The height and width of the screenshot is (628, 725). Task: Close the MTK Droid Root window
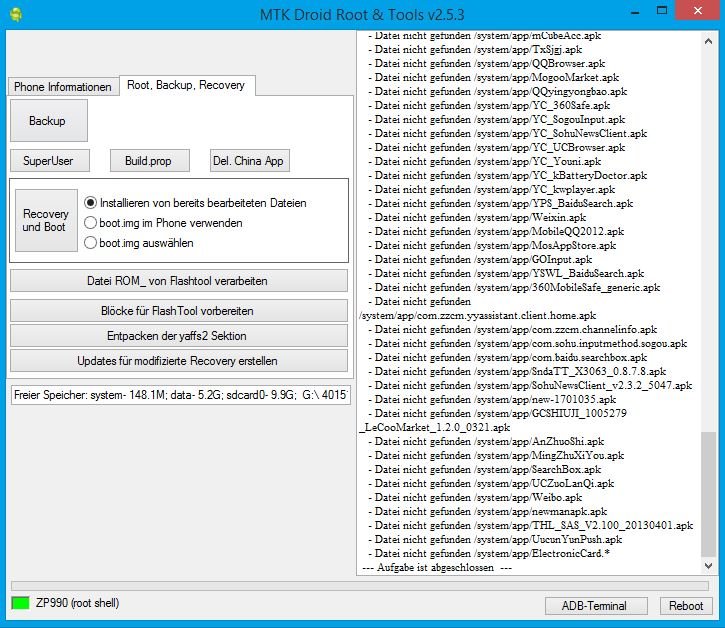697,10
